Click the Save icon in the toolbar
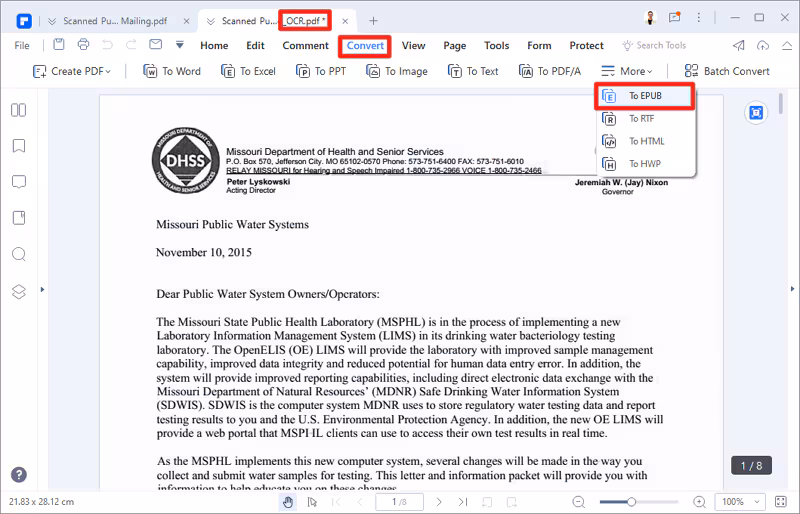 59,44
